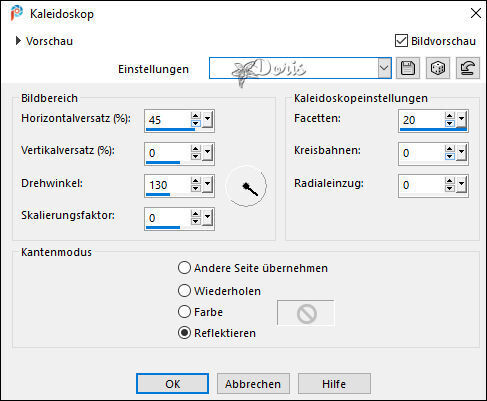
Task: Save the preset with the floppy disk icon
Action: pyautogui.click(x=408, y=68)
